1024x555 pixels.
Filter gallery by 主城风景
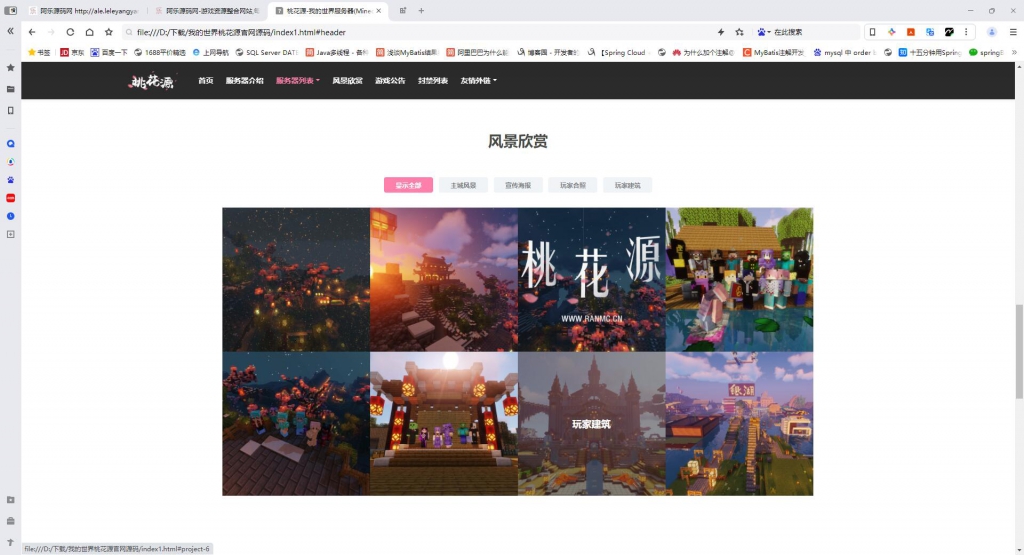463,185
